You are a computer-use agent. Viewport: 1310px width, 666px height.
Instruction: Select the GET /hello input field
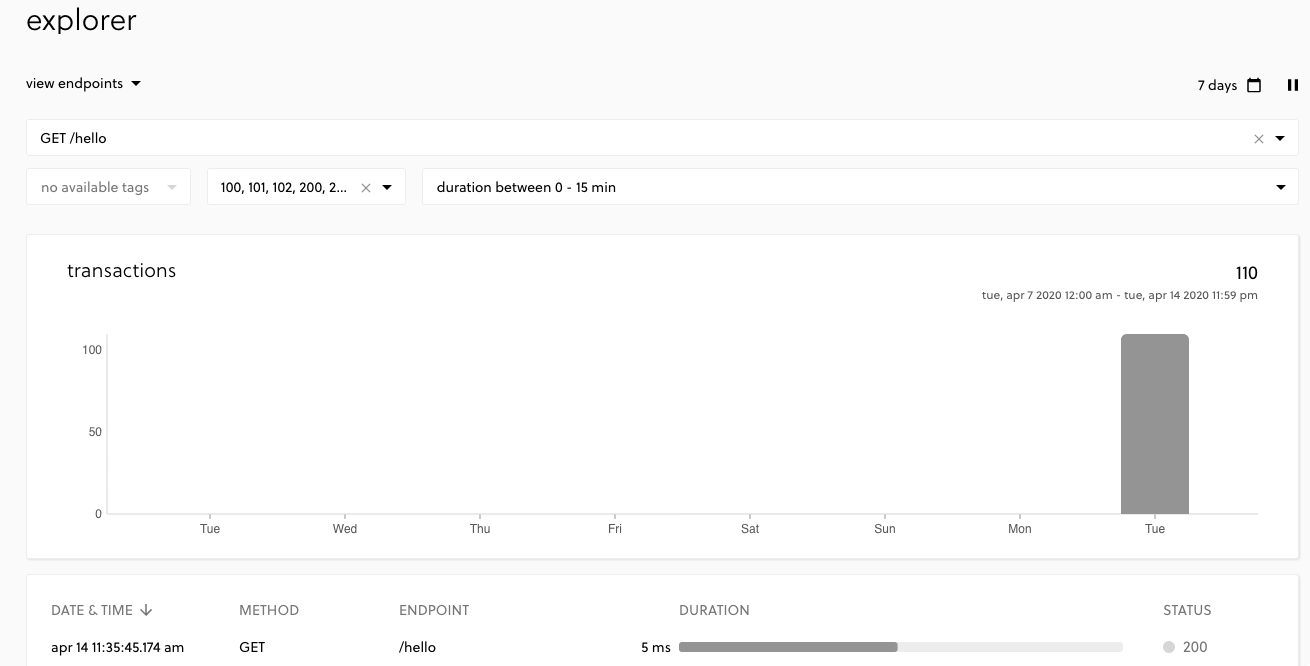(600, 138)
